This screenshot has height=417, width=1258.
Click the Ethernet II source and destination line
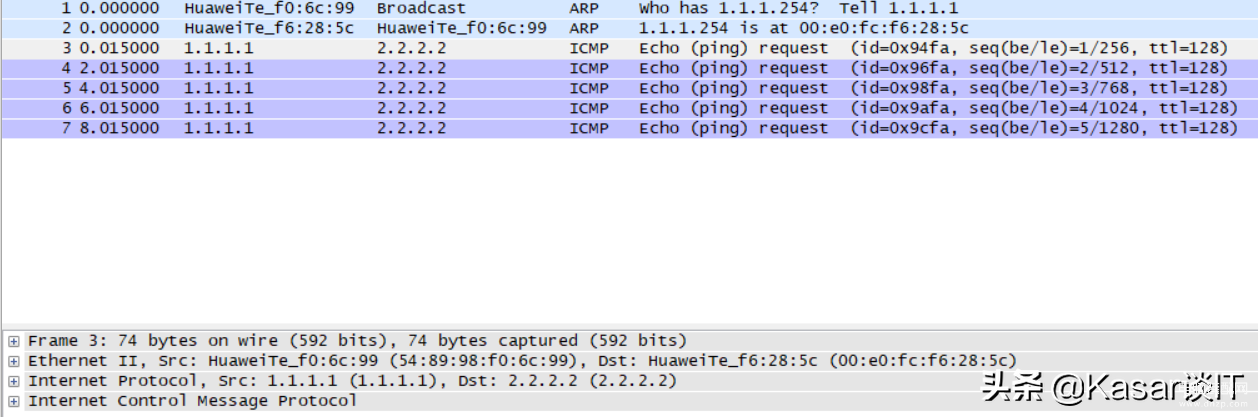(x=522, y=361)
